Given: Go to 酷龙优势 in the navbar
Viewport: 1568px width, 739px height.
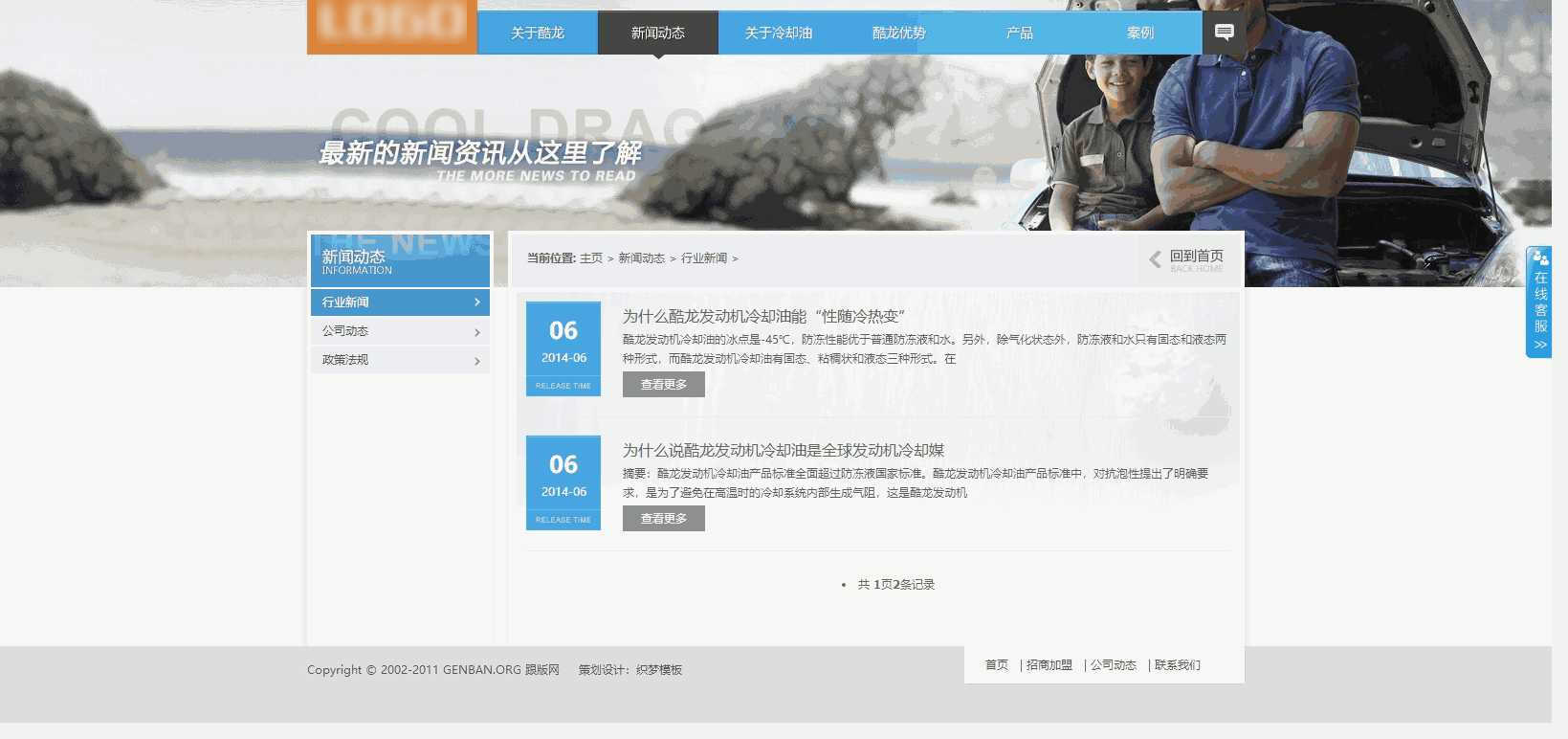Looking at the screenshot, I should click(899, 33).
